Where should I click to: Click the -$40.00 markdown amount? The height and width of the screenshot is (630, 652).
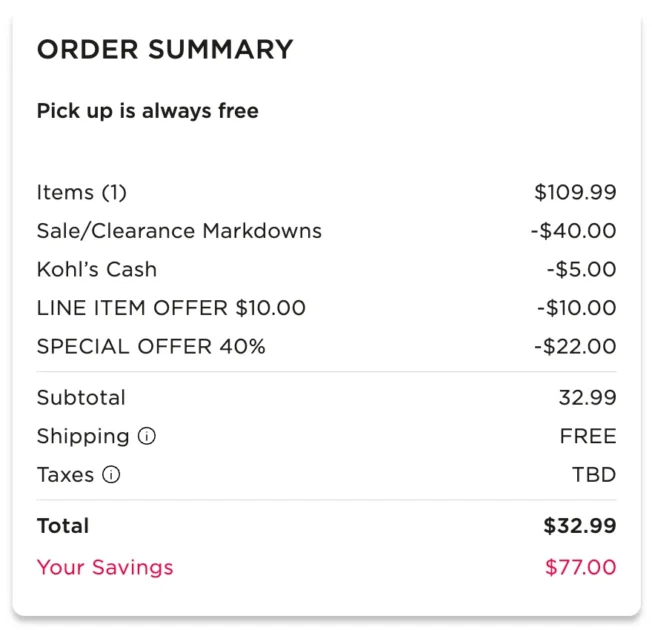coord(573,231)
